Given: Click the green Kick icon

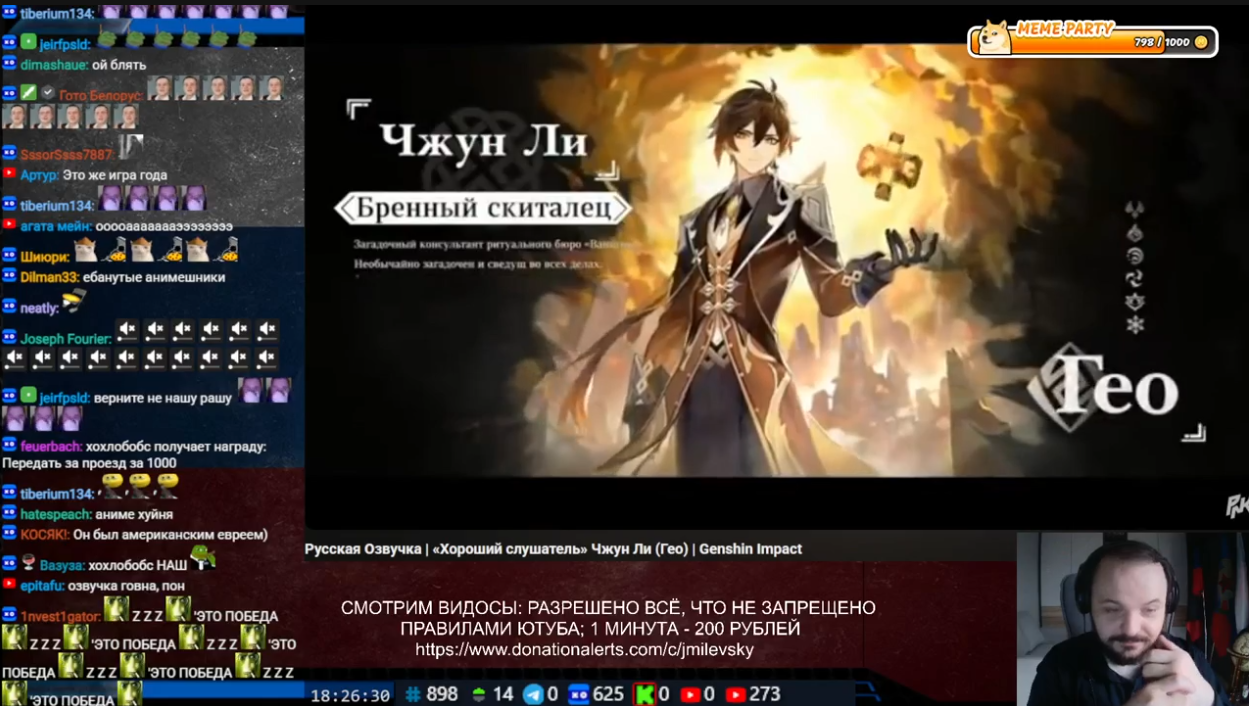Looking at the screenshot, I should point(645,694).
